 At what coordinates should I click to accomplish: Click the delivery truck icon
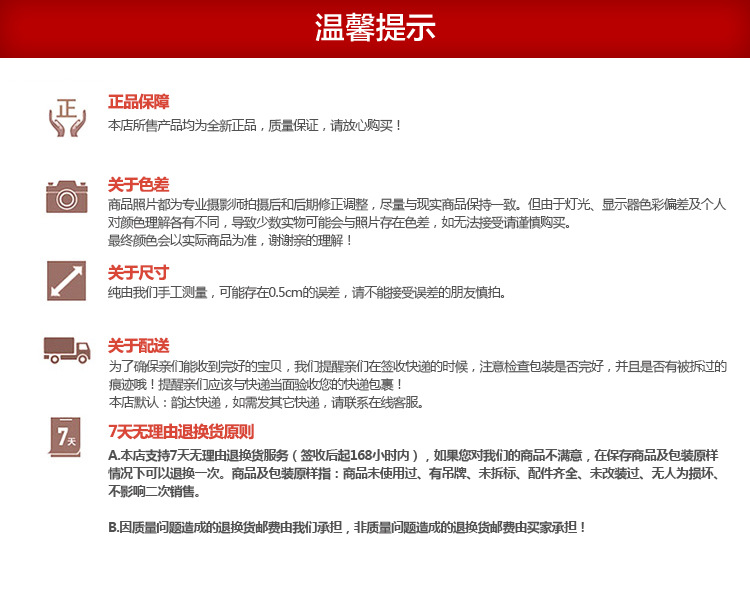click(67, 350)
